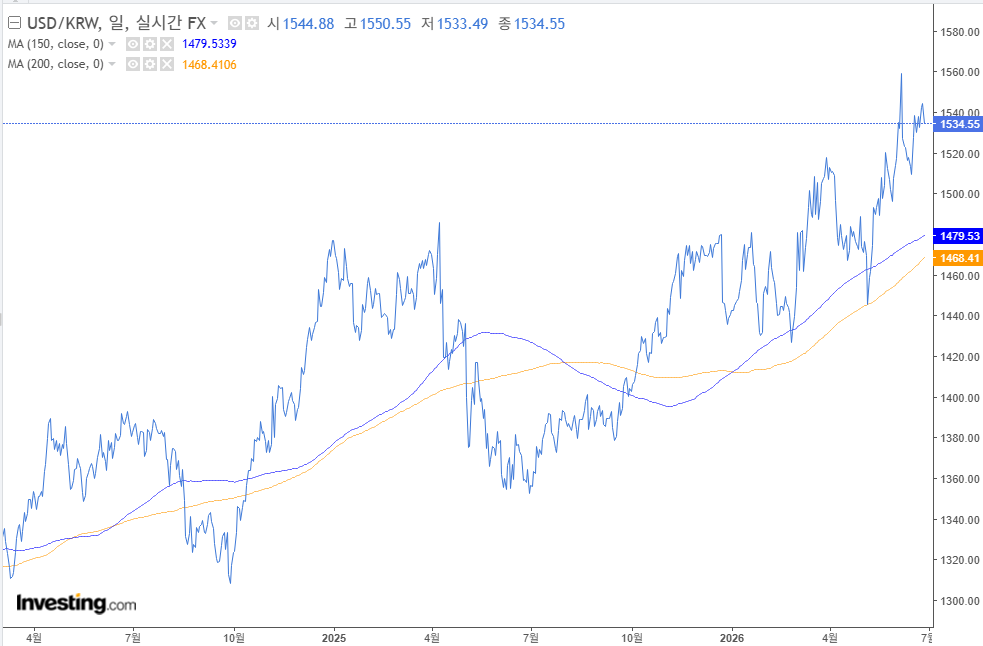Click the USD/KRW chart title text
This screenshot has height=646, width=983.
coord(116,24)
